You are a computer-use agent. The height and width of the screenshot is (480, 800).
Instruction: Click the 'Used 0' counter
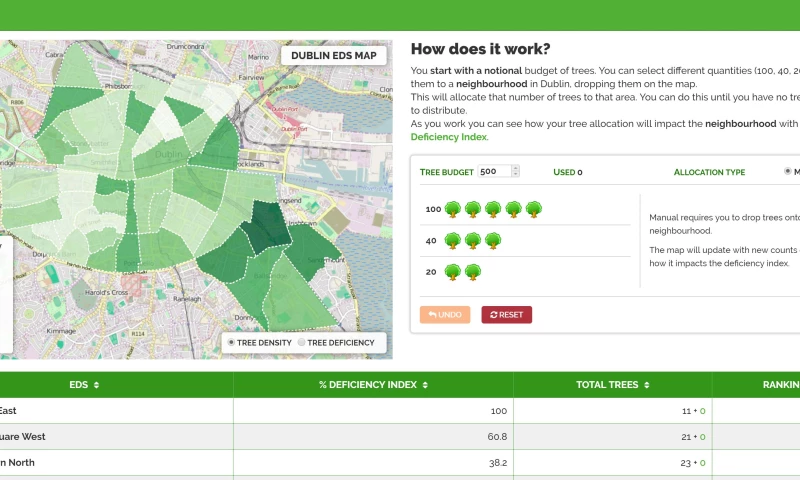tap(568, 172)
